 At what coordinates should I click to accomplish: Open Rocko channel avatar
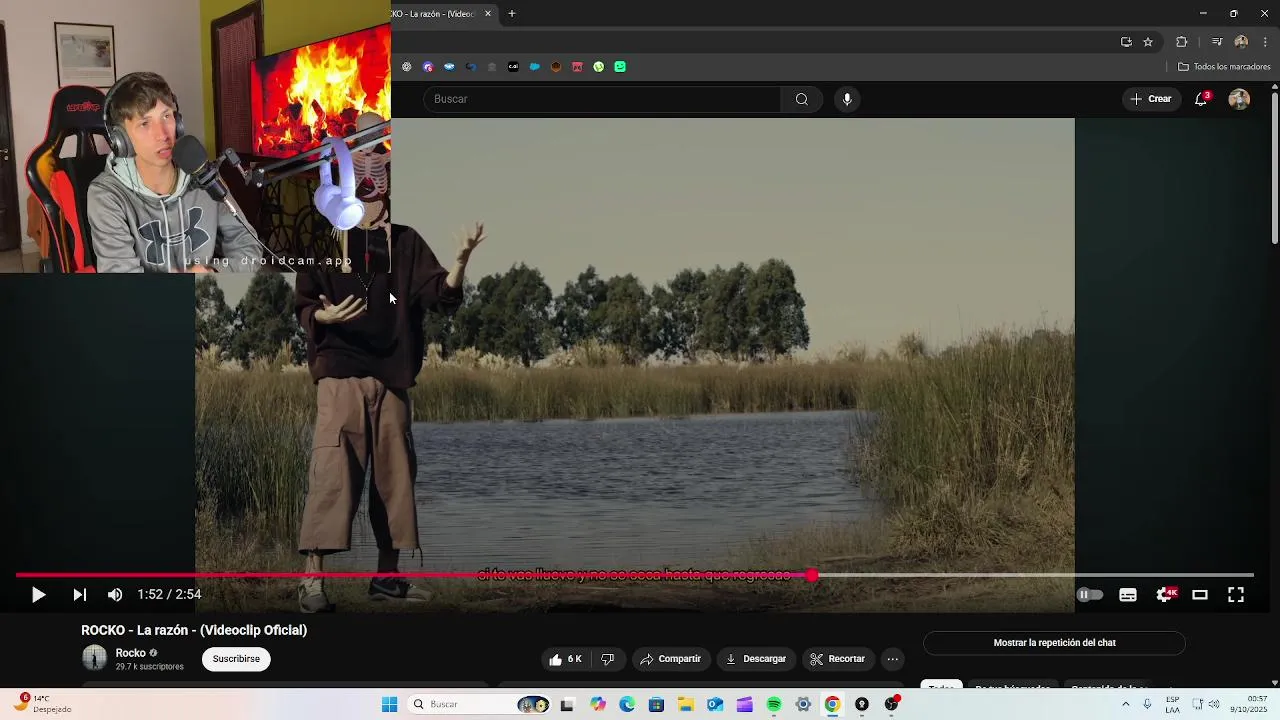coord(94,658)
